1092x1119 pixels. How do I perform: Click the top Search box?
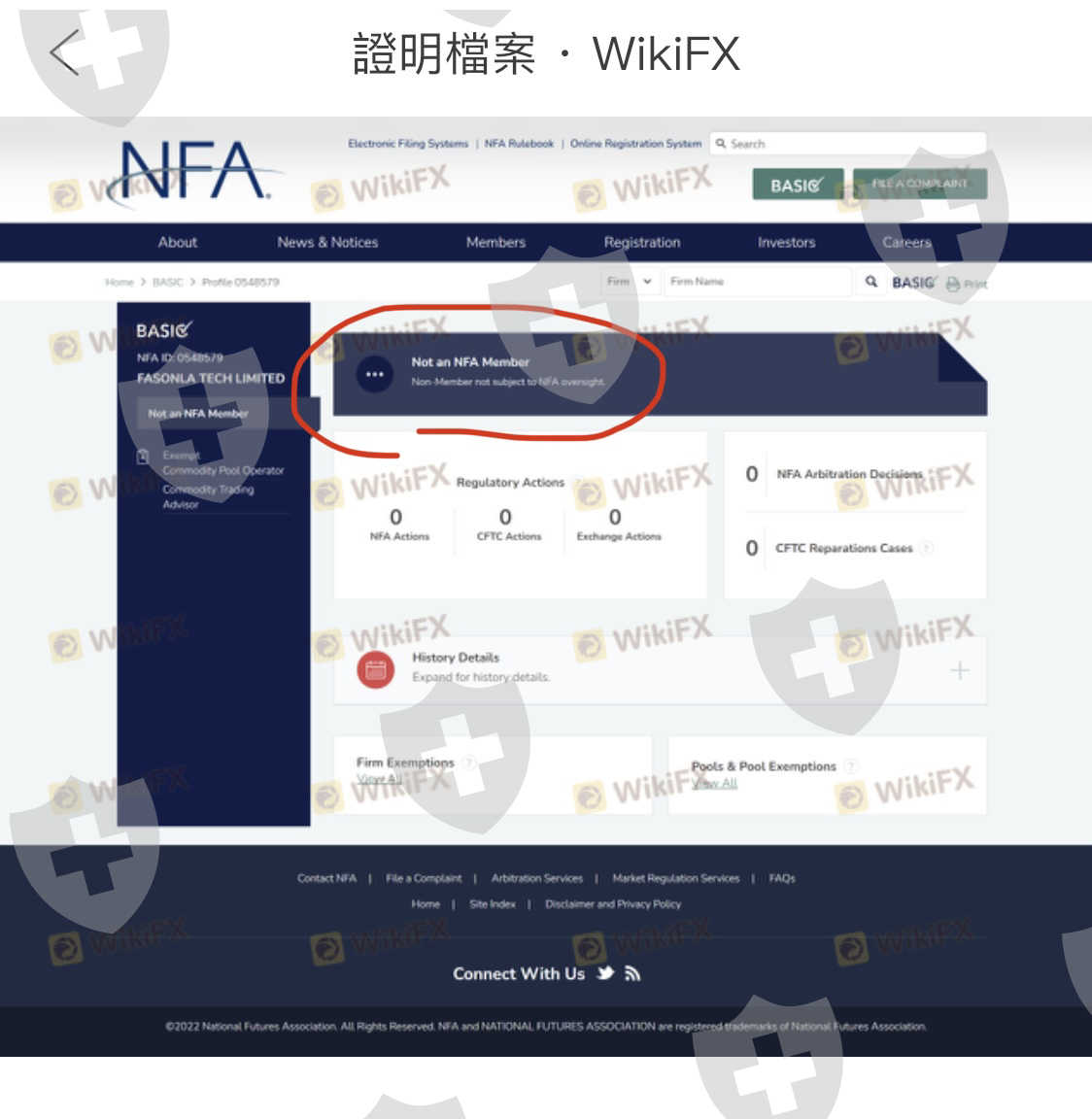point(848,144)
